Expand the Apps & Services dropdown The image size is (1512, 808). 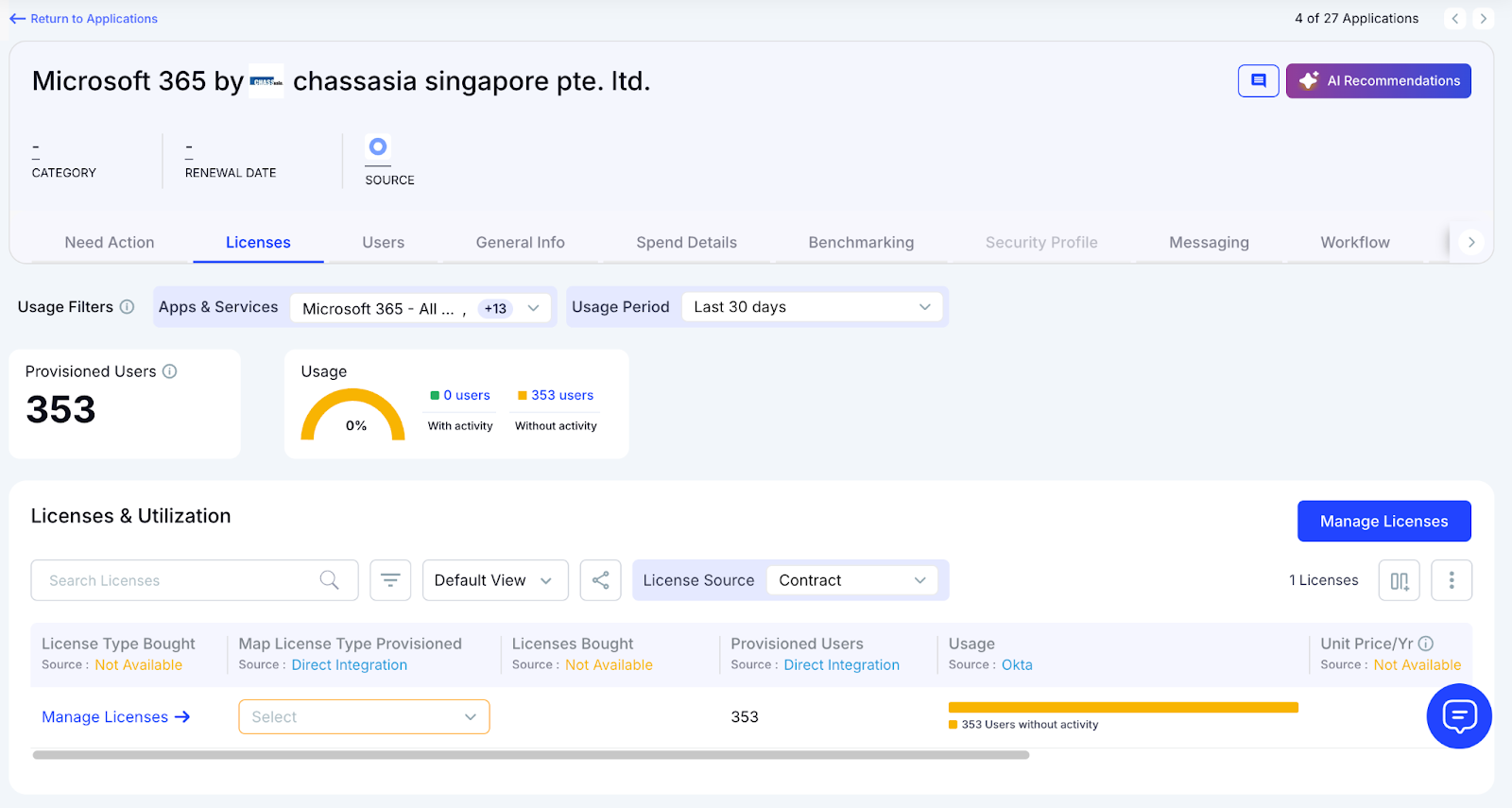pos(421,308)
